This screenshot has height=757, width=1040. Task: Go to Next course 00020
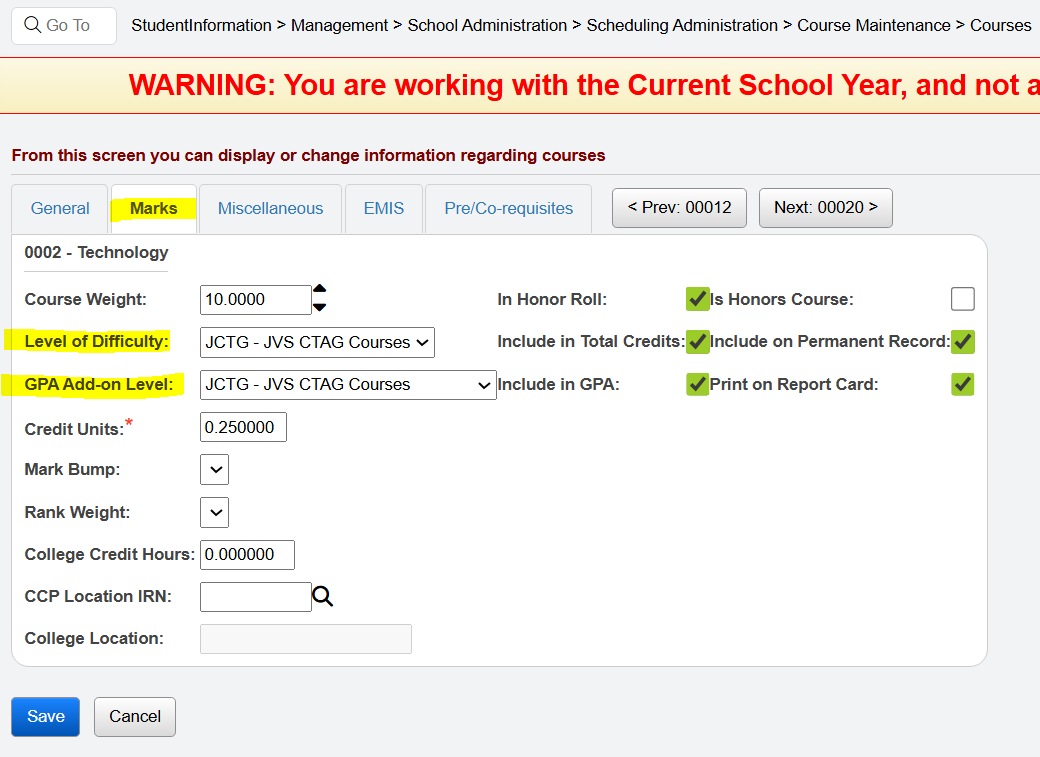click(825, 208)
